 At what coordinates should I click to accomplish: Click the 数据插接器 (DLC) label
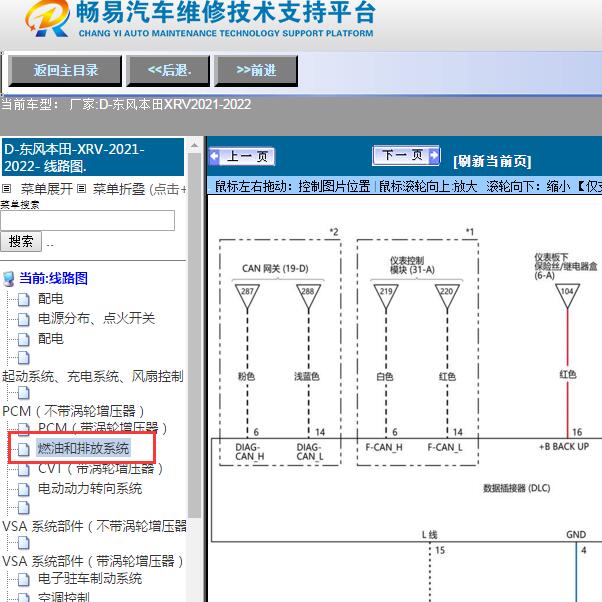(516, 488)
